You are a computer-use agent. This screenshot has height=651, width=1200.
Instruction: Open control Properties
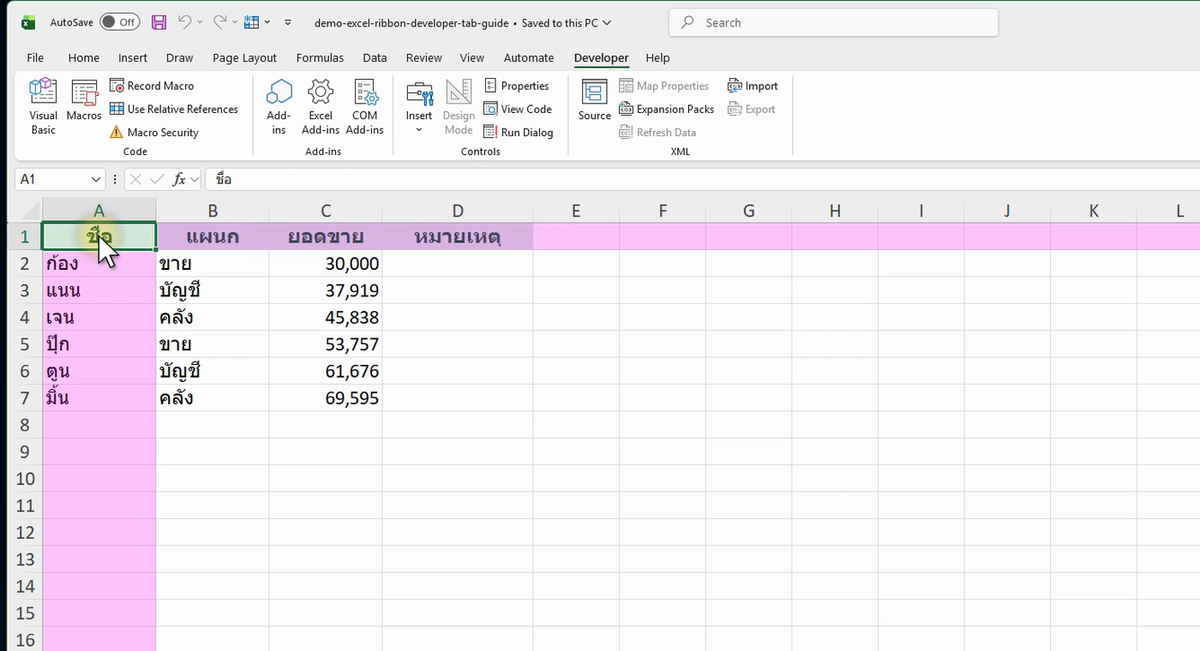pos(516,86)
